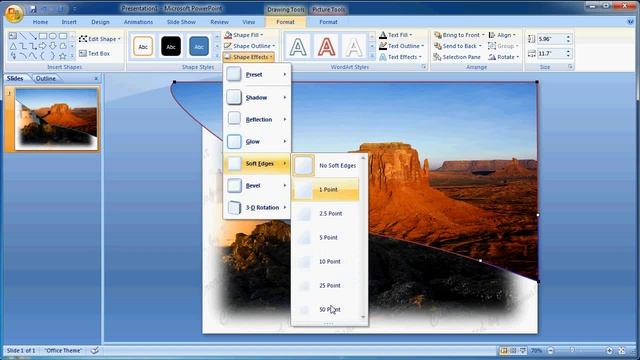Increase shape height with stepper

(568, 37)
